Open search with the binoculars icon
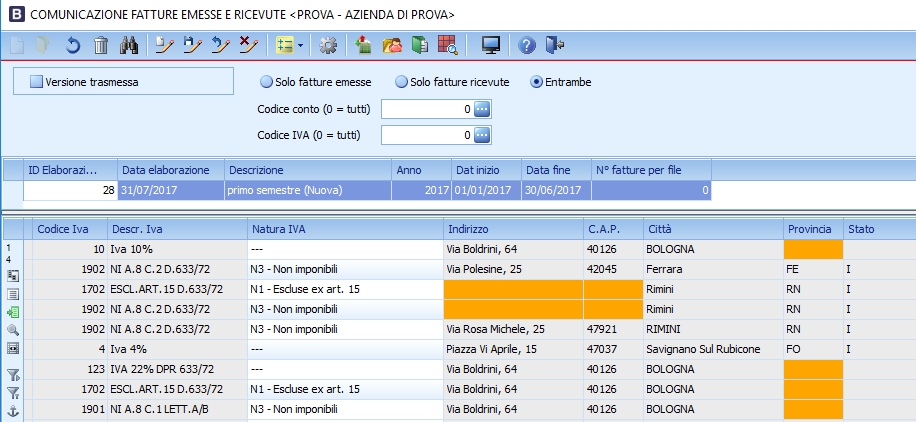The image size is (916, 422). (129, 45)
